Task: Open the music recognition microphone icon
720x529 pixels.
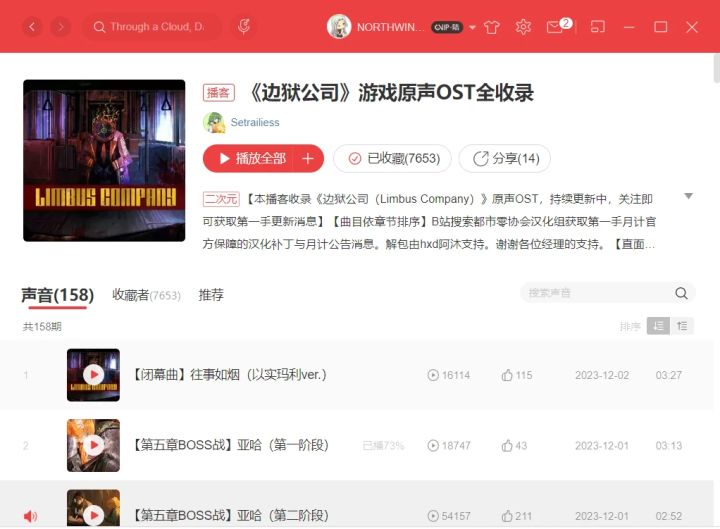Action: [244, 27]
